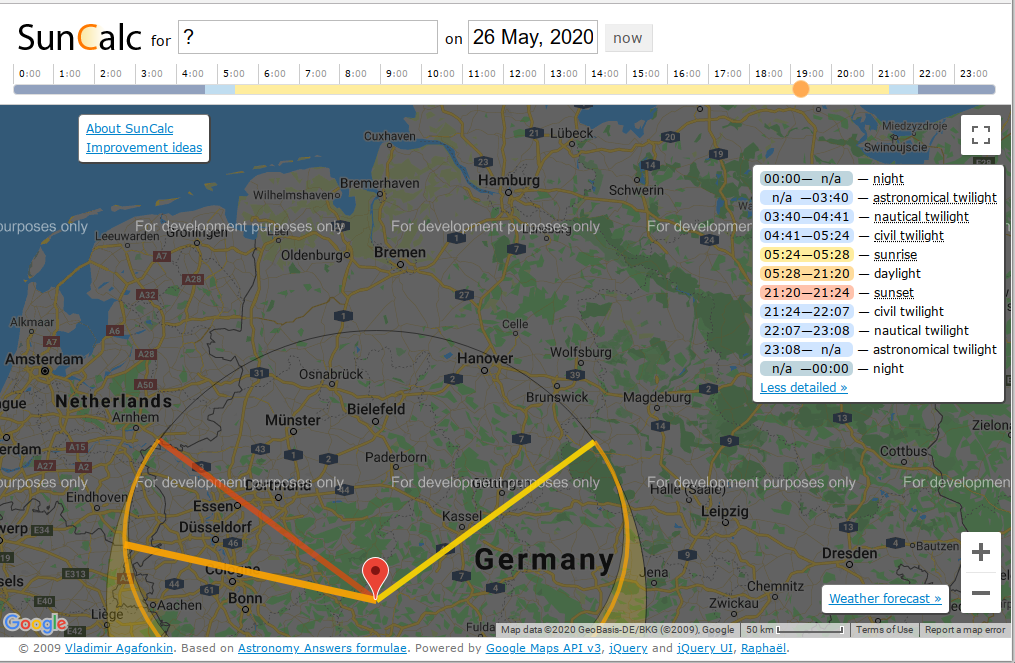Click the 05:28—21:20 daylight time swatch
Viewport: 1015px width, 663px height.
(806, 273)
